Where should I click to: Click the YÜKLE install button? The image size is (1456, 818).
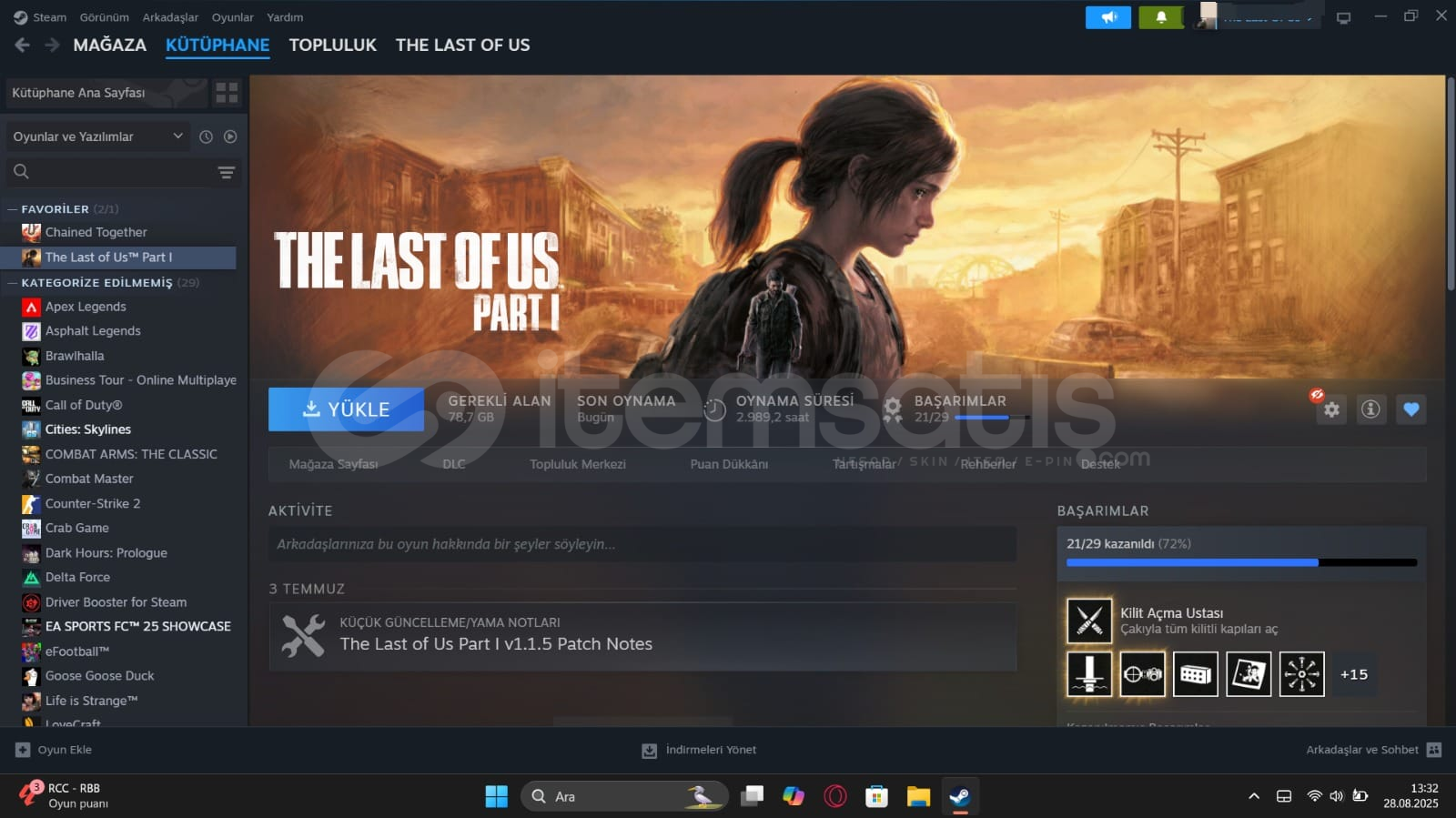346,409
